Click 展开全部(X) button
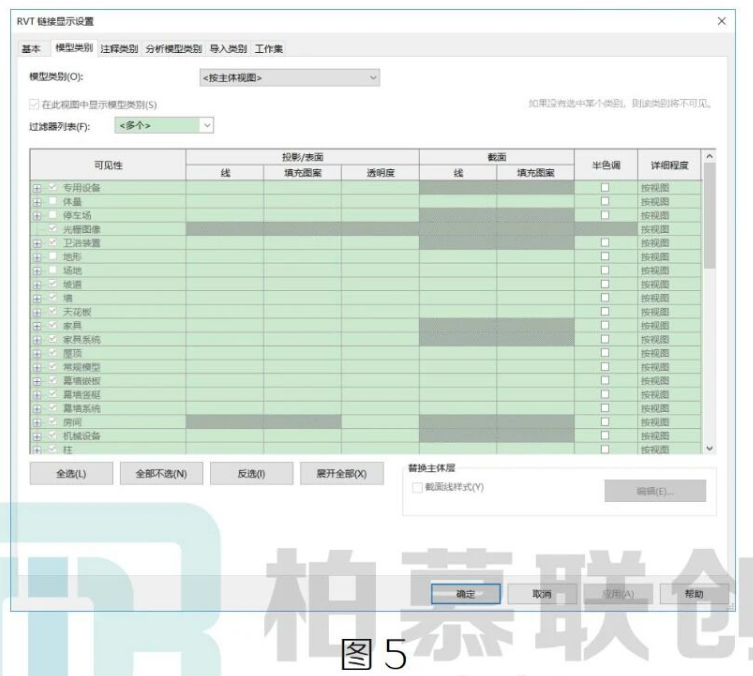The height and width of the screenshot is (676, 753). pyautogui.click(x=342, y=473)
